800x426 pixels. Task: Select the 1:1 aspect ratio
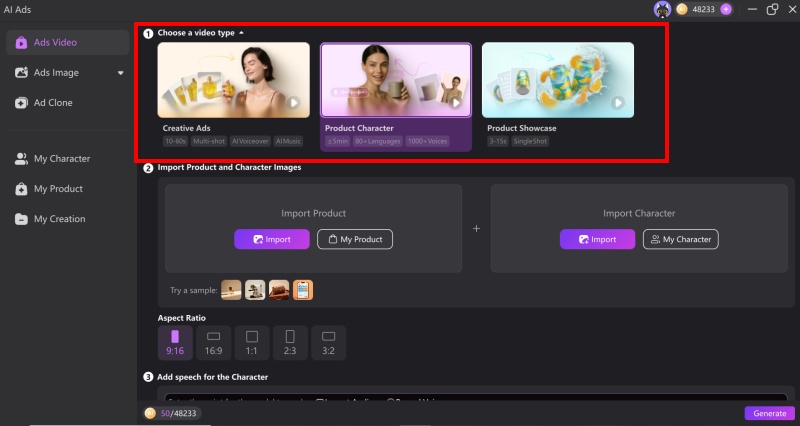click(x=252, y=343)
